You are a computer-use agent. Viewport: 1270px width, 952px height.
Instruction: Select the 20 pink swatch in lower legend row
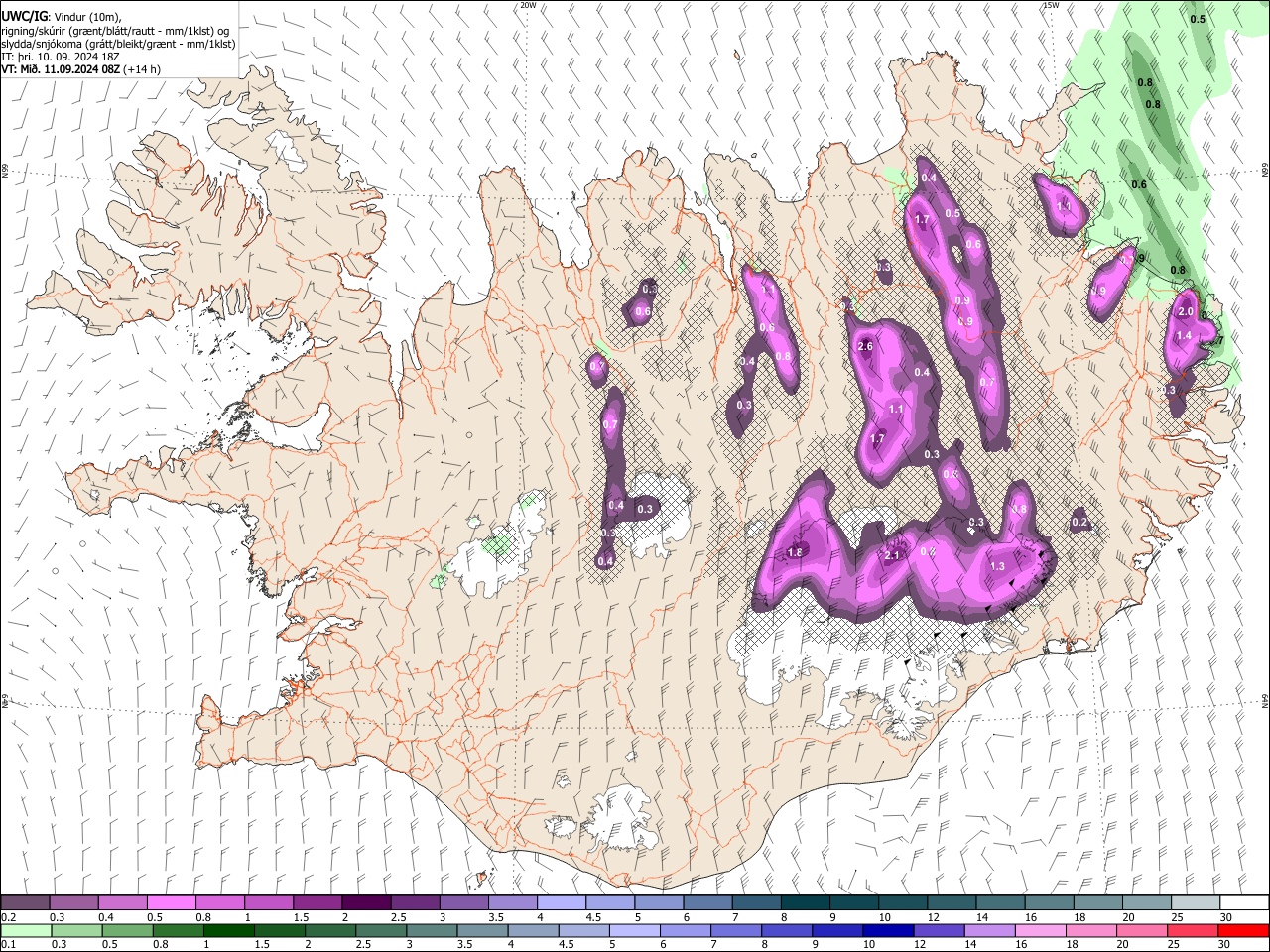click(x=1142, y=930)
